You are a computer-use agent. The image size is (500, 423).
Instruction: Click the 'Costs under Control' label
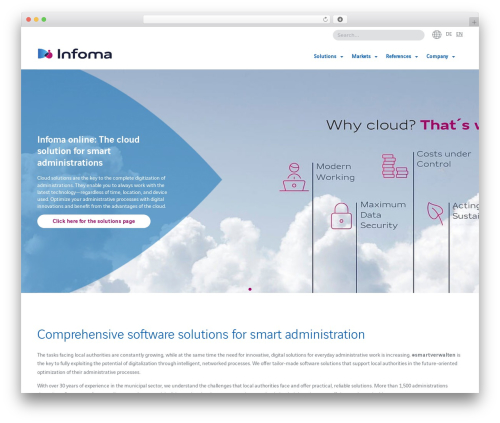[444, 159]
